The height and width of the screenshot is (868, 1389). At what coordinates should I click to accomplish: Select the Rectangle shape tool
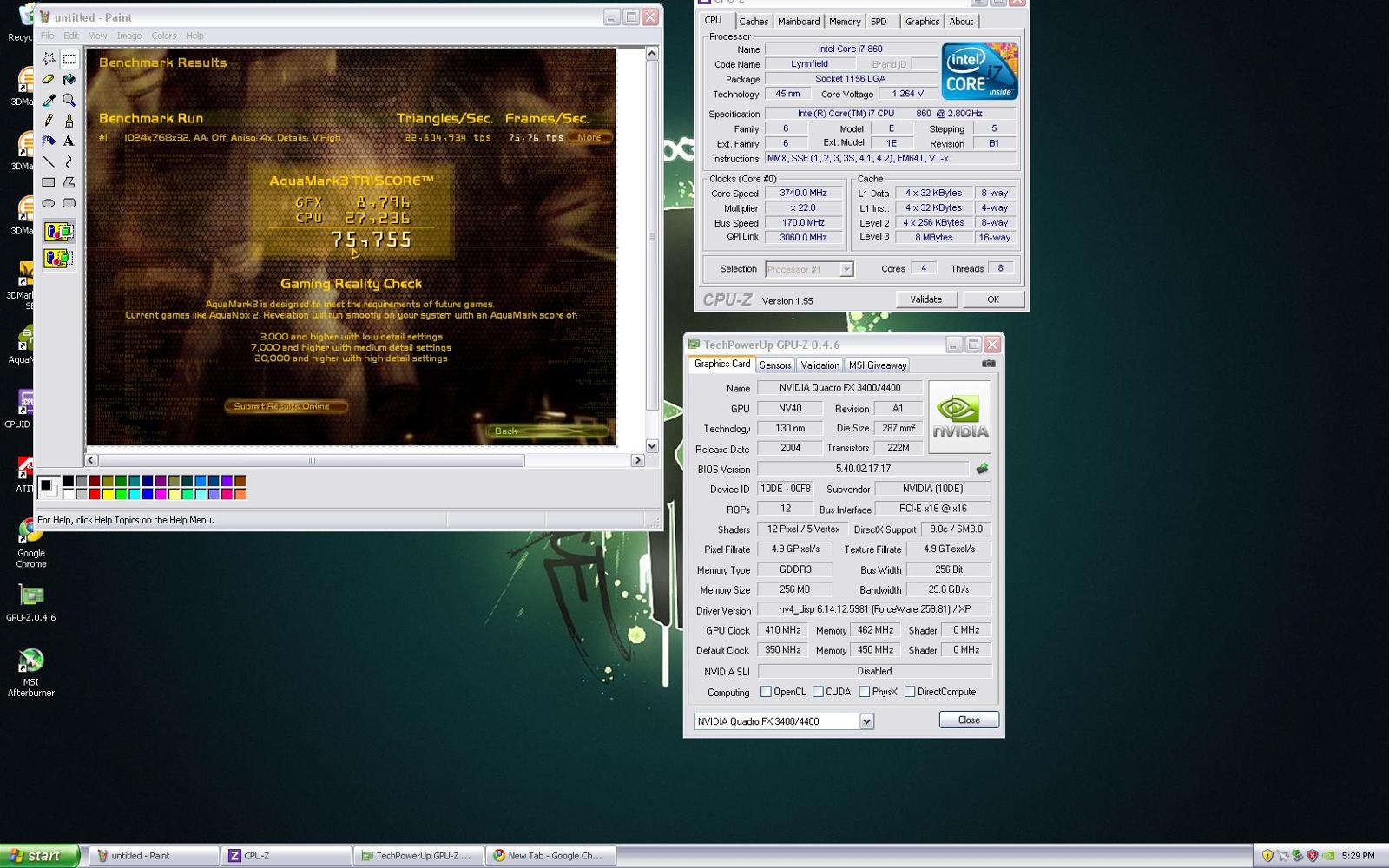coord(49,182)
